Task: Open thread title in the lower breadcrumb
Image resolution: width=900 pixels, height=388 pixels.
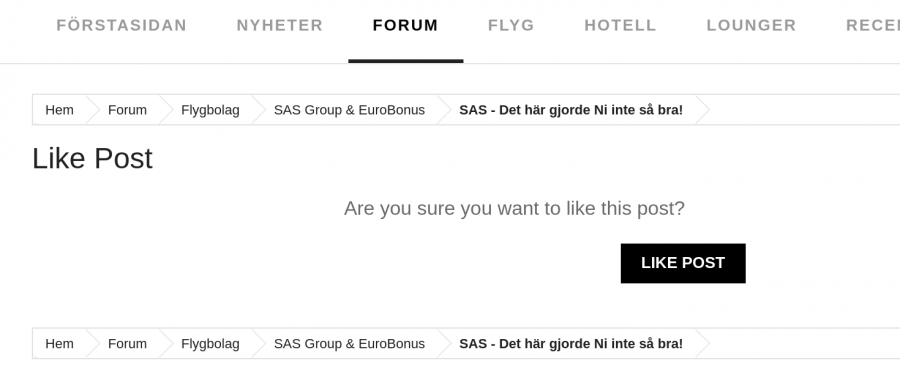Action: [571, 343]
